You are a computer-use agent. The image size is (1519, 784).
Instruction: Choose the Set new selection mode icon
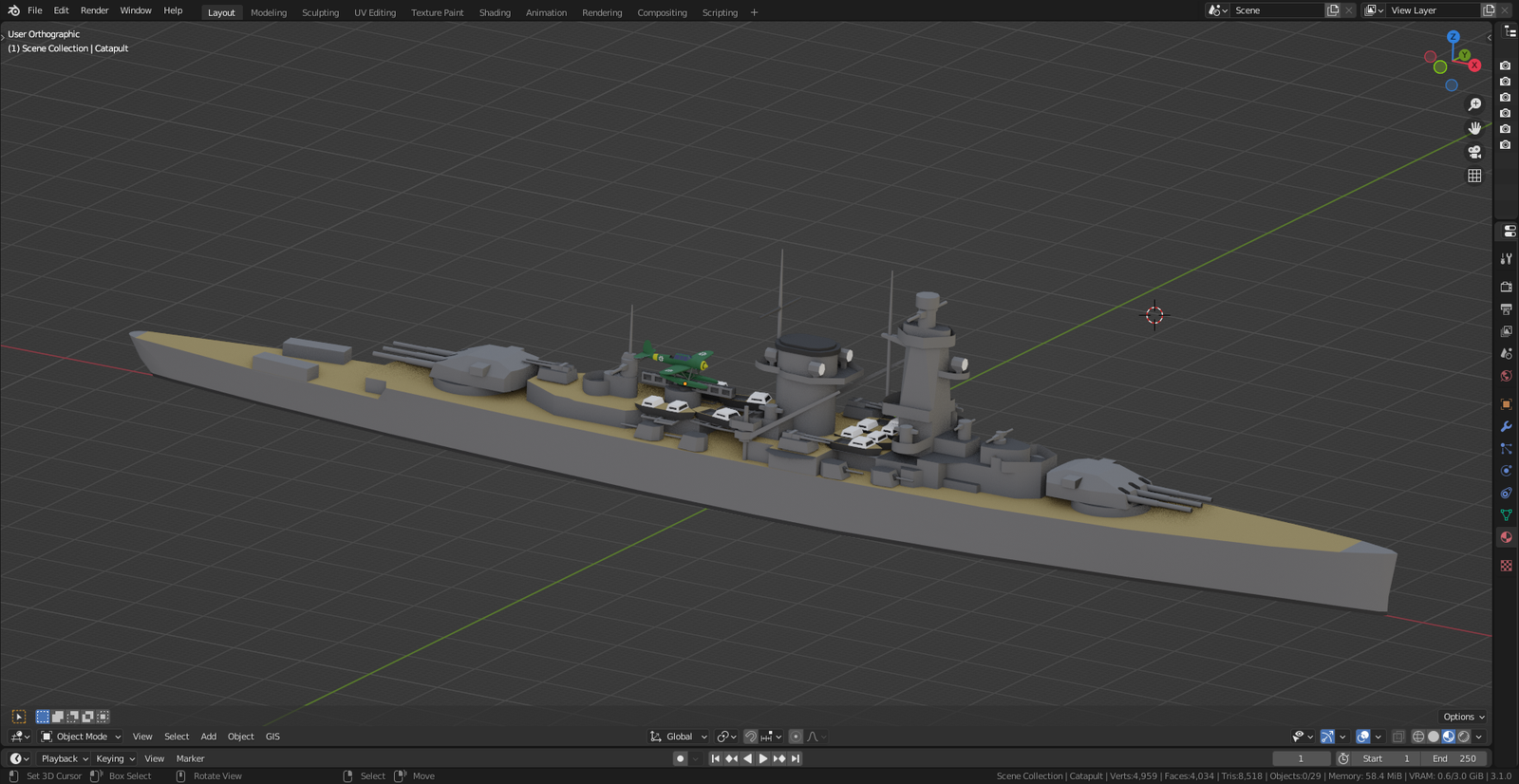click(x=43, y=717)
